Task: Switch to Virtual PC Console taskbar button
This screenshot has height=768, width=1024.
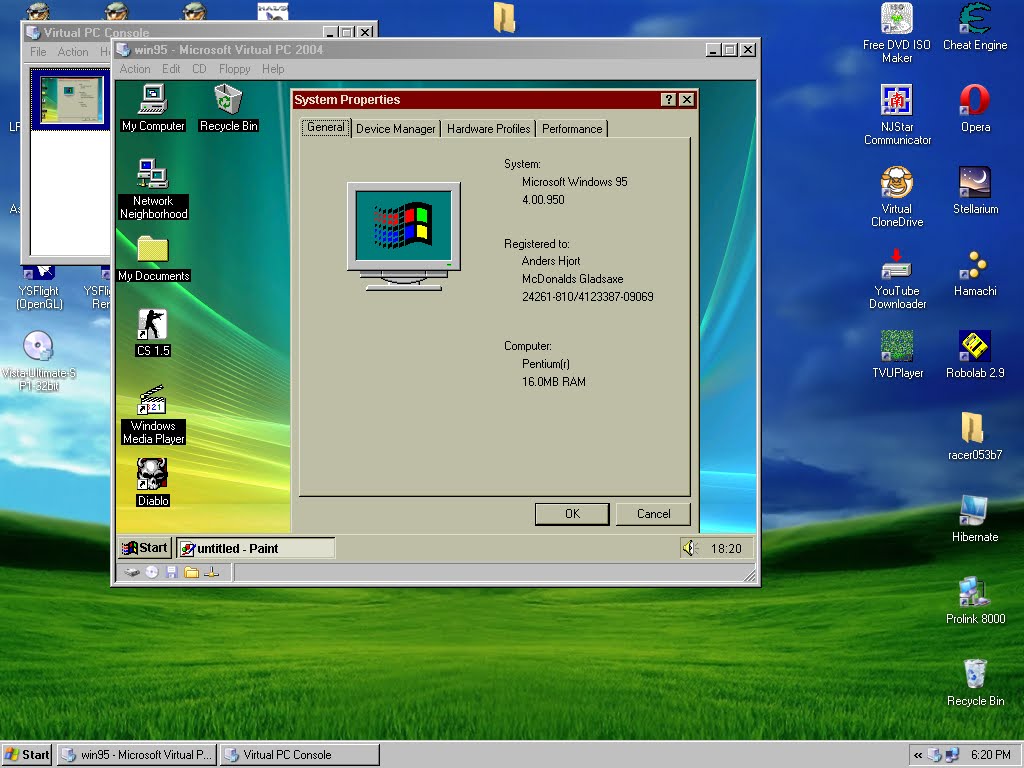Action: point(299,755)
